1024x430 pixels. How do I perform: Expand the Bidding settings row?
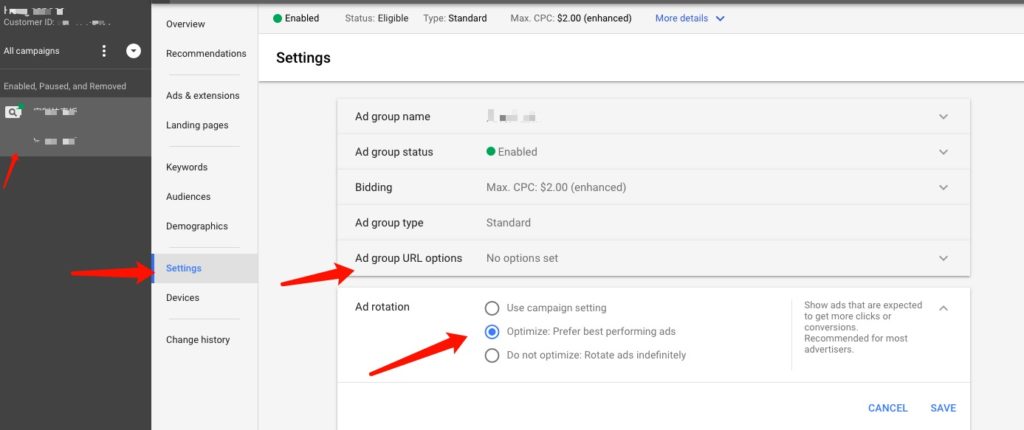click(942, 187)
